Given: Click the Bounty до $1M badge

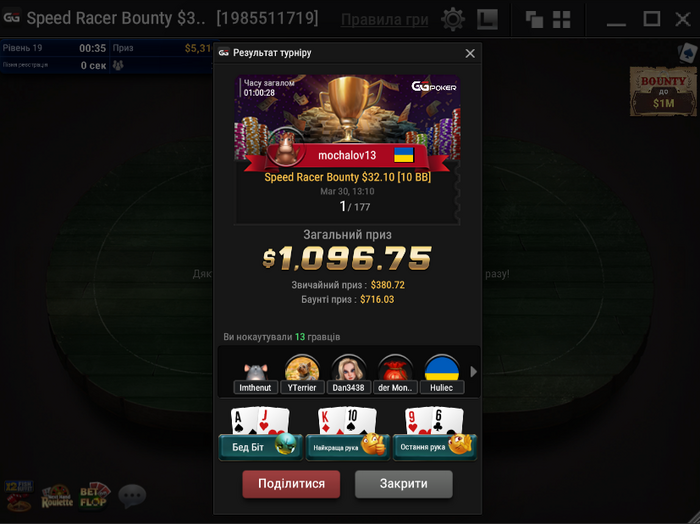Looking at the screenshot, I should [663, 92].
